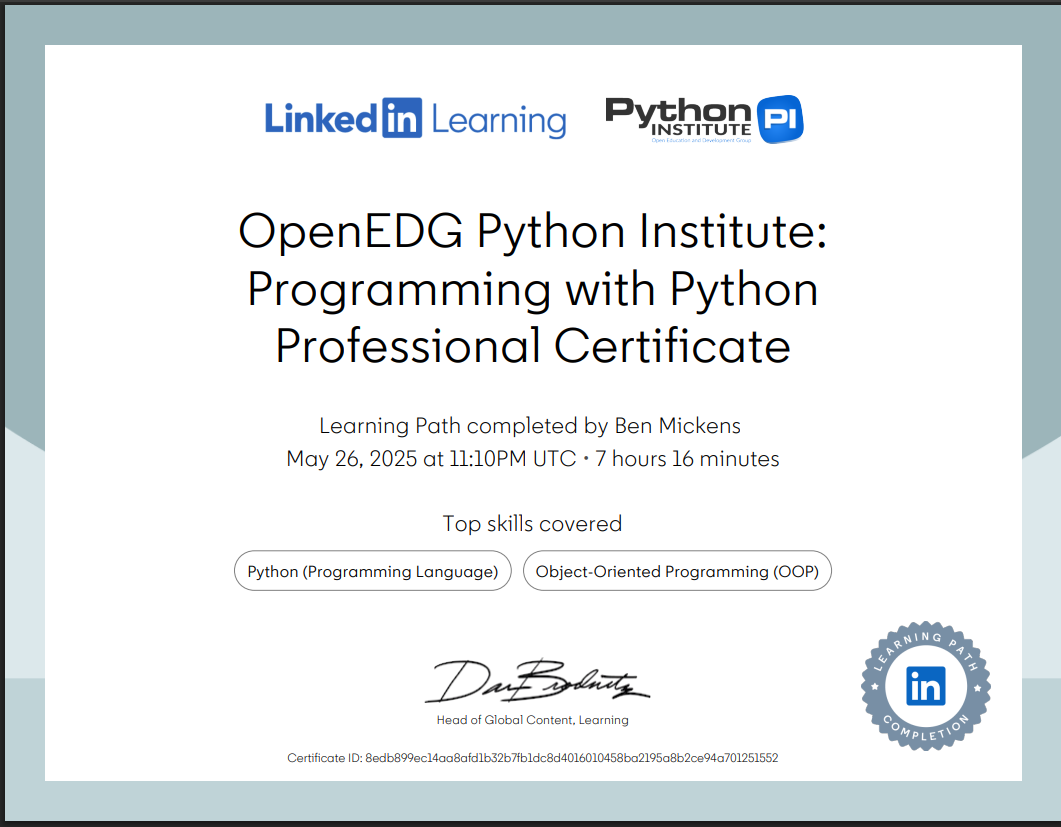Select the Python (Programming Language) skill pill

(x=373, y=571)
